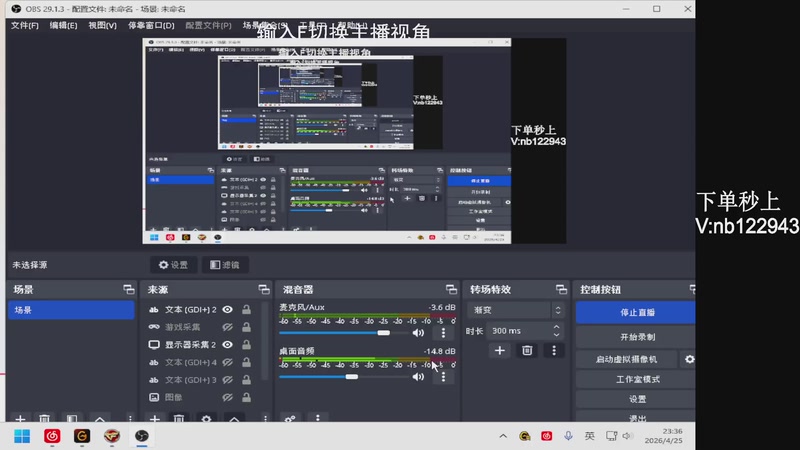
Task: Toggle the lock on 显示器采集 2
Action: (246, 344)
